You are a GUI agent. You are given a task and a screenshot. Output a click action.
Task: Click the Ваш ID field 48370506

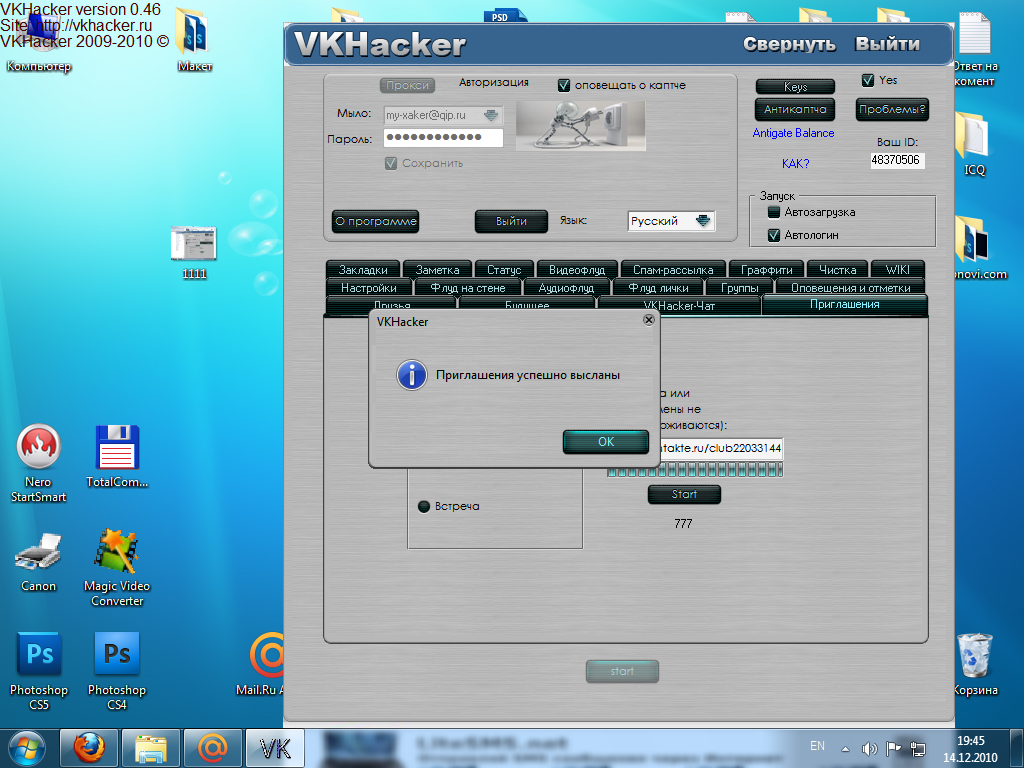click(x=897, y=160)
